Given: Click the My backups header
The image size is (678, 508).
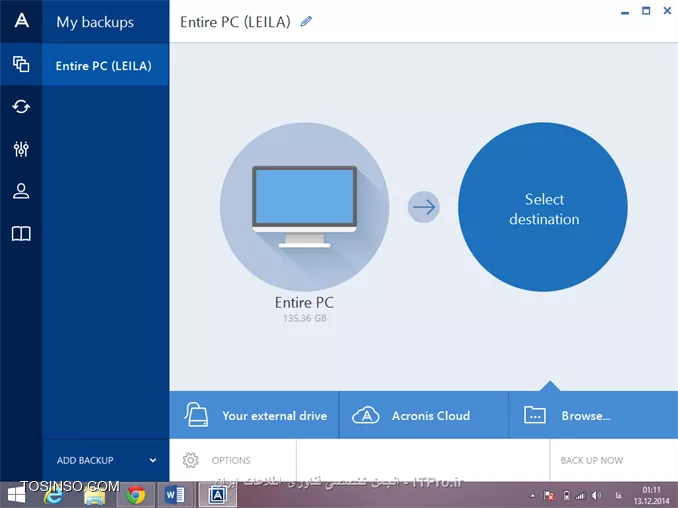Looking at the screenshot, I should 95,22.
